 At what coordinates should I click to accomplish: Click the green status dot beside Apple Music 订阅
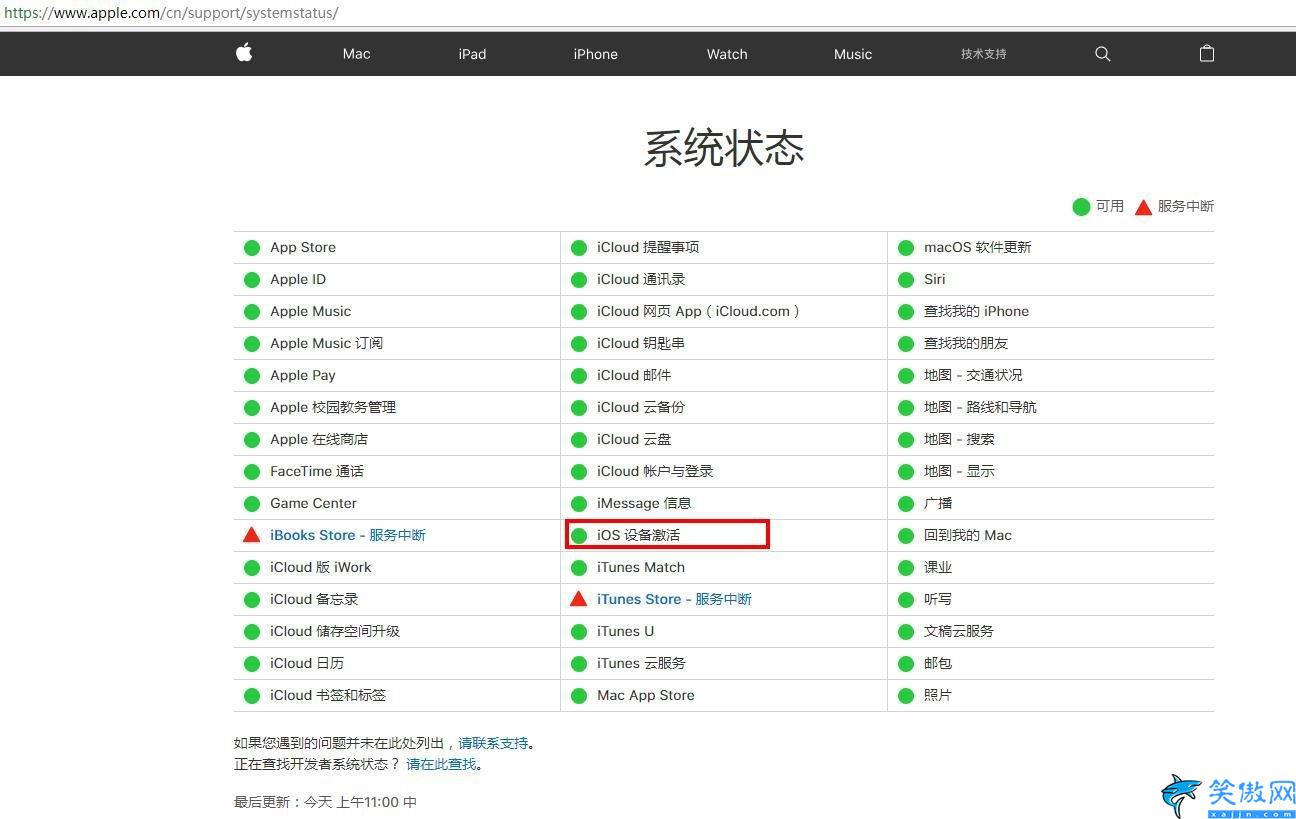pos(252,343)
